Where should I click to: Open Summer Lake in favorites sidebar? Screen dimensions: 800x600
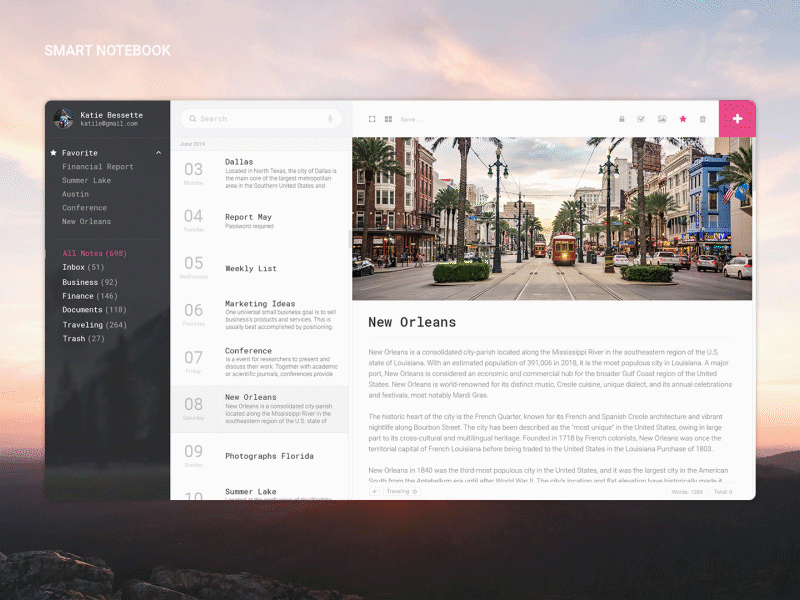(86, 180)
